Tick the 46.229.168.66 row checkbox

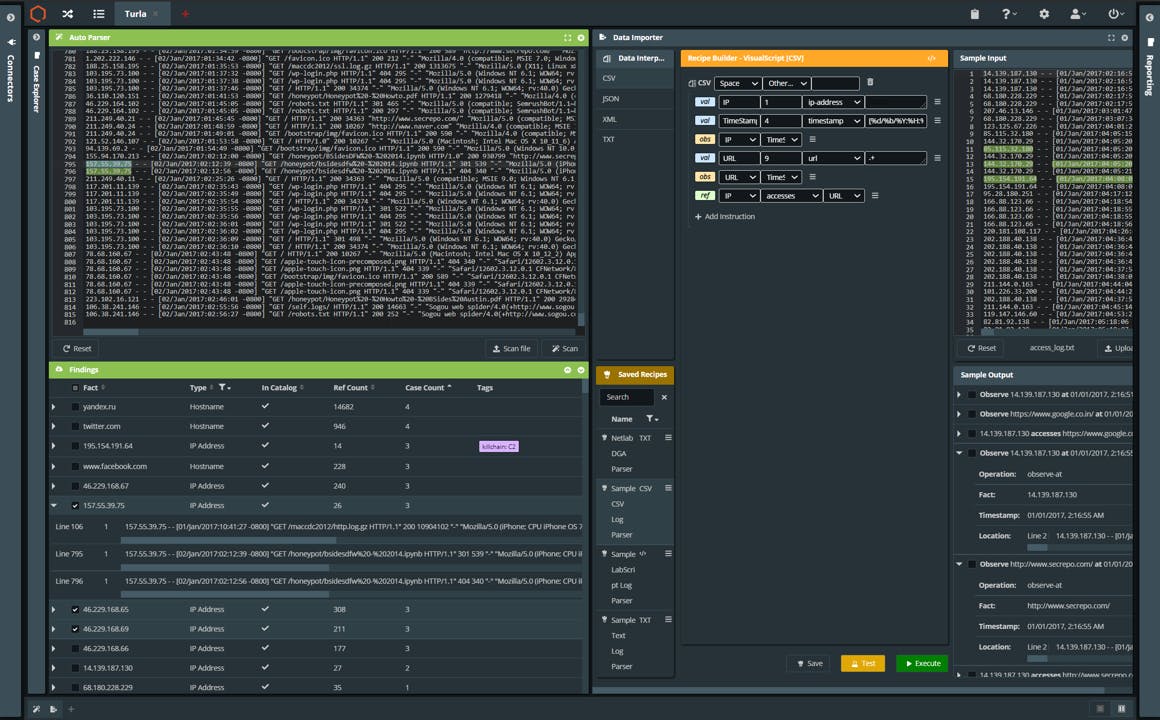[x=75, y=649]
